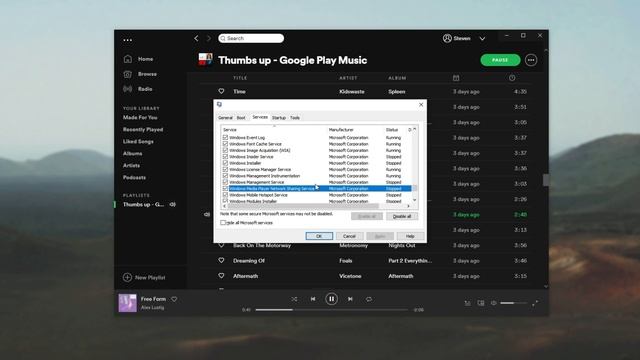The width and height of the screenshot is (640, 360).
Task: Uncheck the Windows Insider Service
Action: 225,157
